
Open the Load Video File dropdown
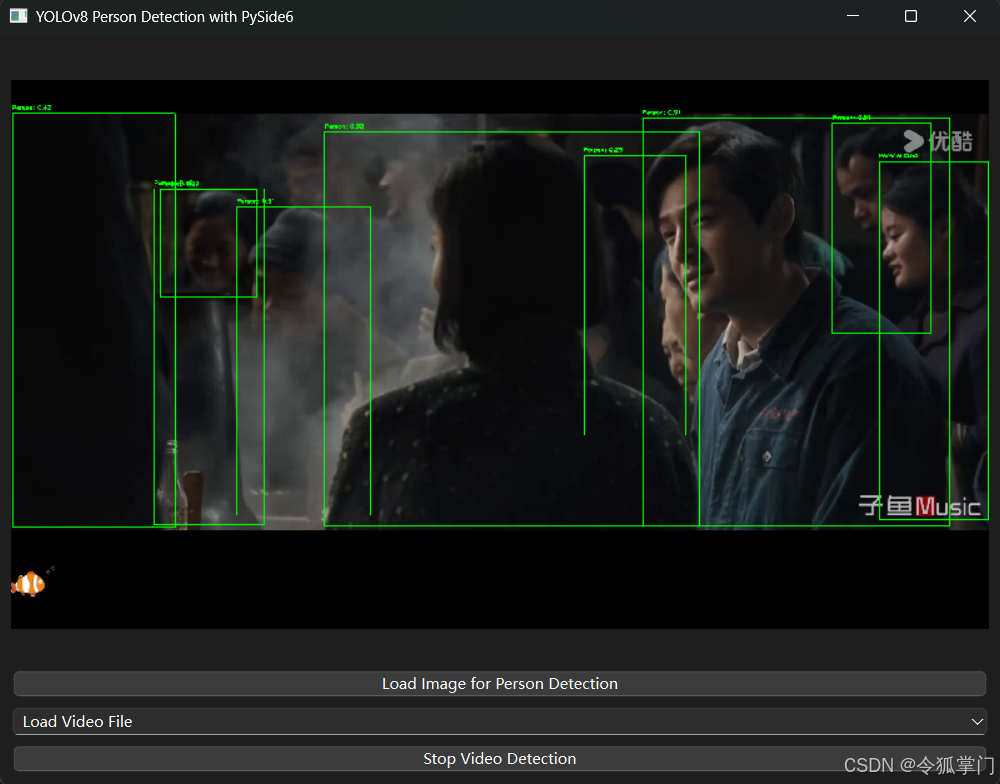pyautogui.click(x=499, y=721)
